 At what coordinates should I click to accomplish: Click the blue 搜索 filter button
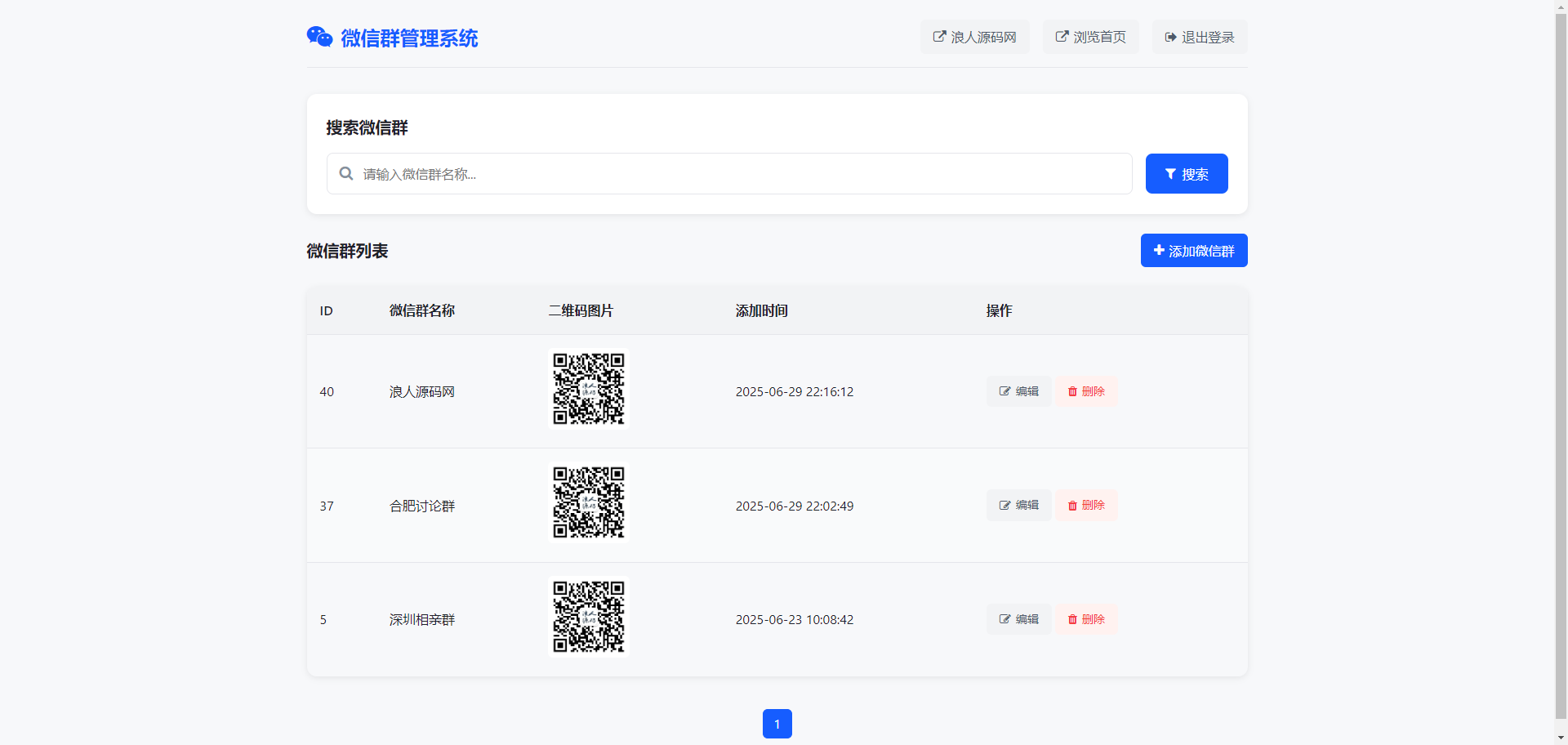[1186, 173]
